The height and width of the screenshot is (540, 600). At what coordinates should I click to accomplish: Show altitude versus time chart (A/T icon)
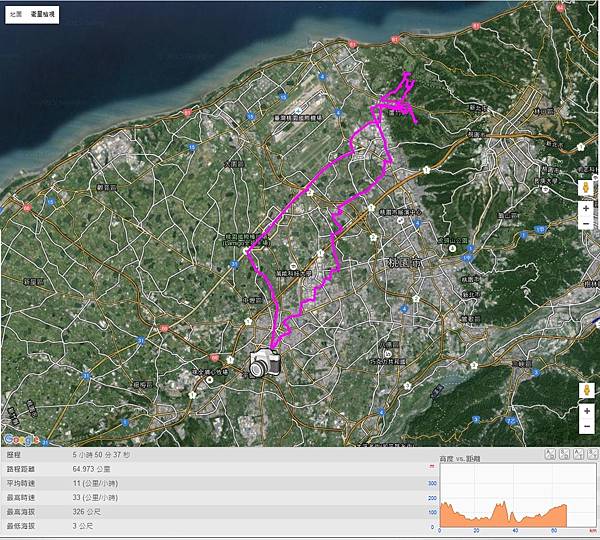pyautogui.click(x=579, y=454)
